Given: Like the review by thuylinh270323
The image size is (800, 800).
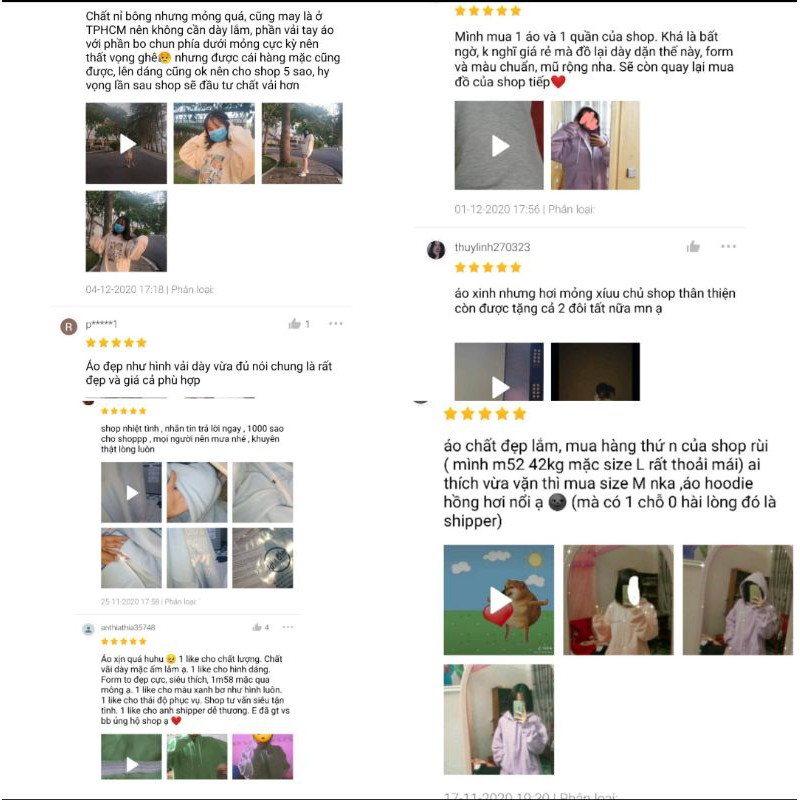Looking at the screenshot, I should (x=693, y=247).
